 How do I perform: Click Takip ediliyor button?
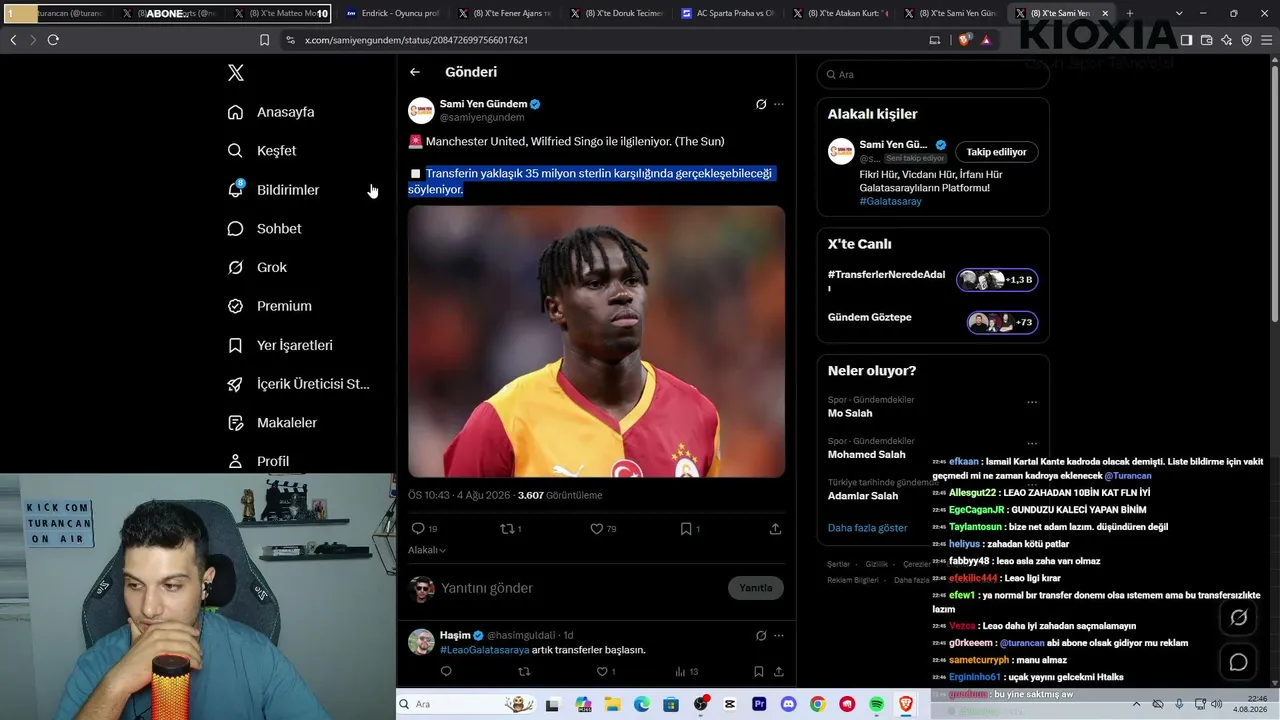pyautogui.click(x=996, y=152)
